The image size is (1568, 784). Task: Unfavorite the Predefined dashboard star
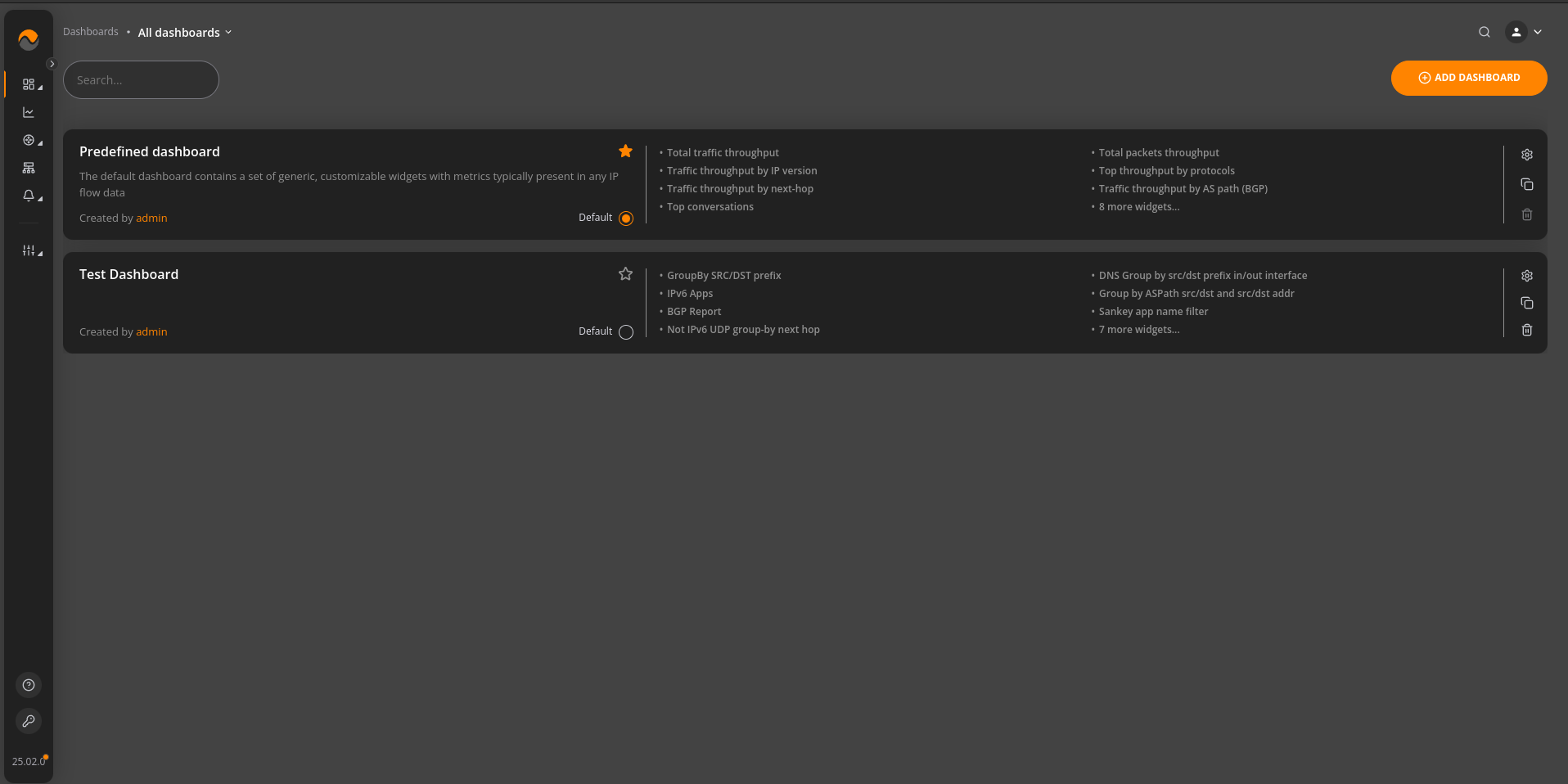[626, 151]
